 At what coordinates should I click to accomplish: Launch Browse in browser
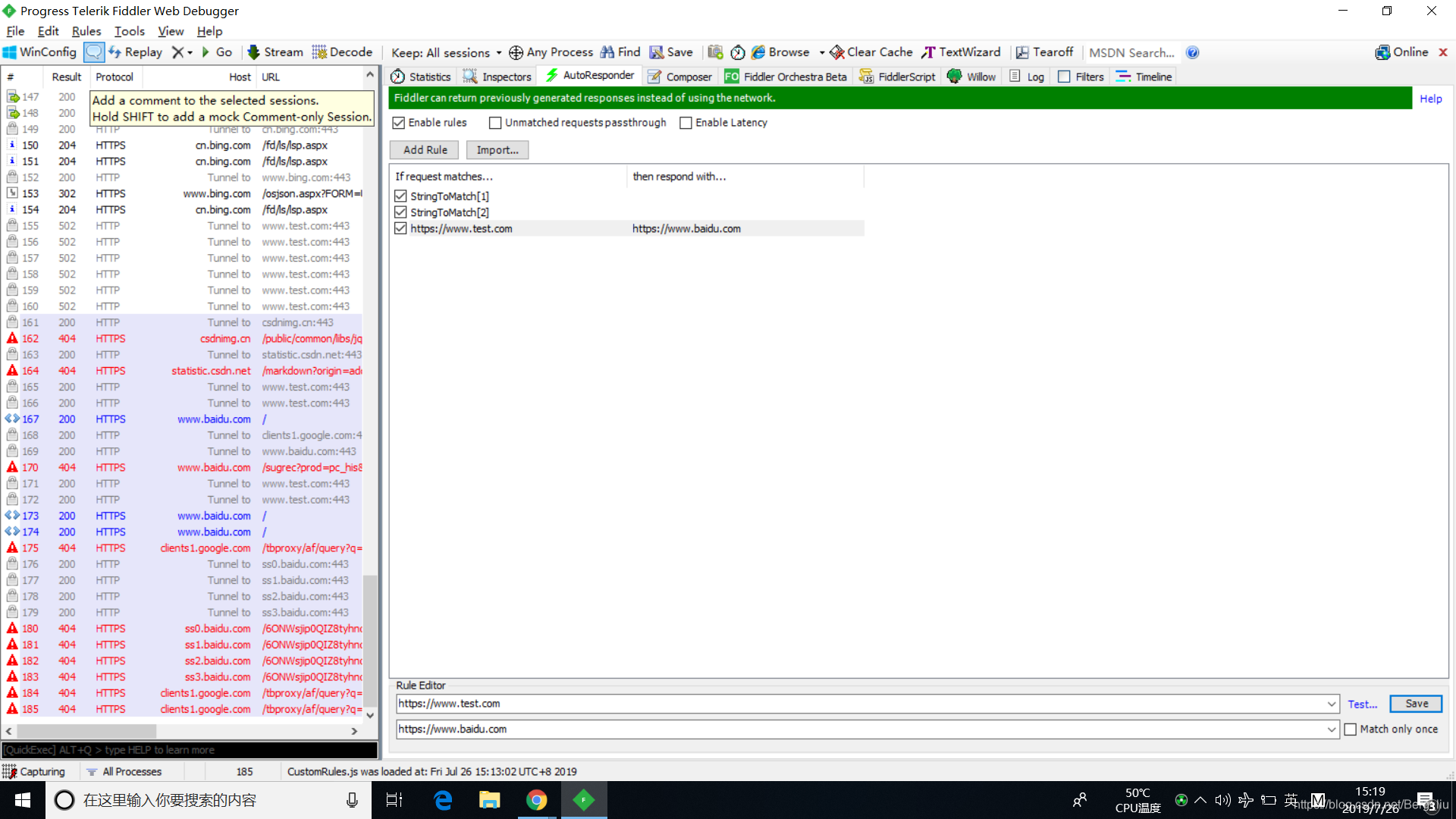pos(780,52)
